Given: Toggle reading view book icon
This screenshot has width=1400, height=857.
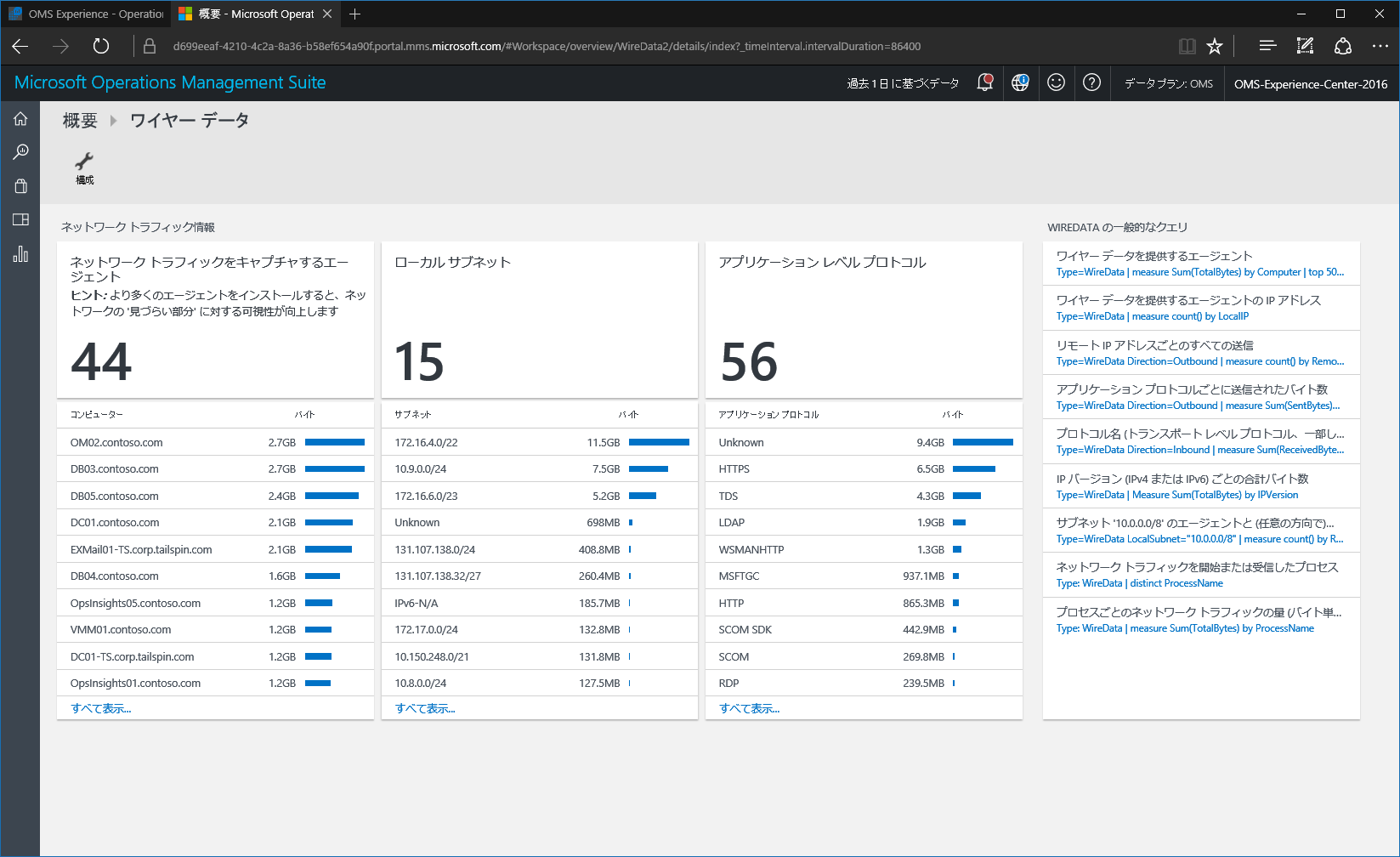Looking at the screenshot, I should 1187,46.
